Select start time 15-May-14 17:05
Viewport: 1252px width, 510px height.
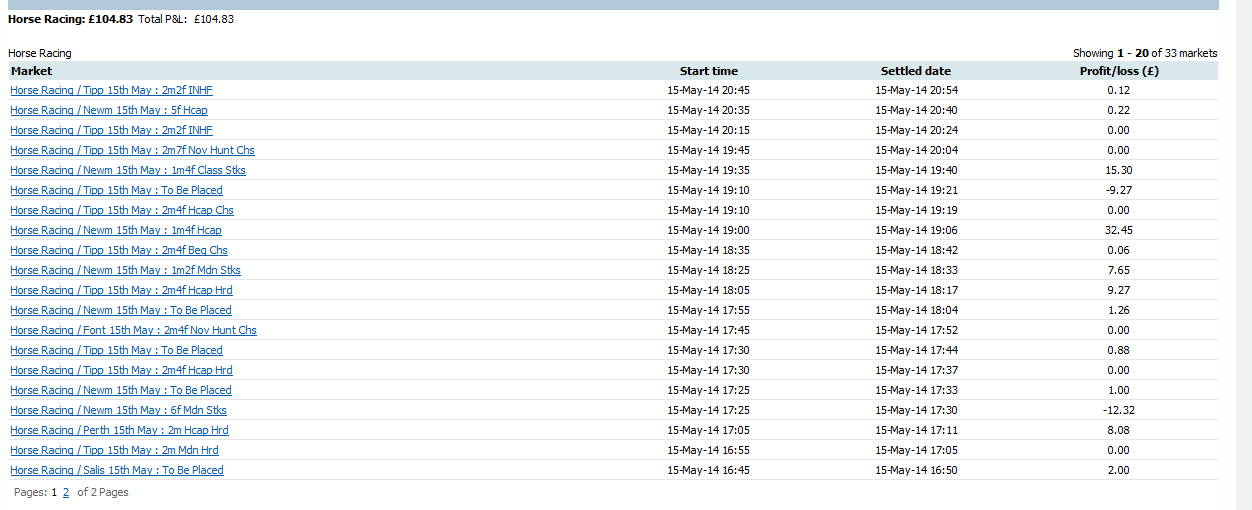(x=709, y=430)
